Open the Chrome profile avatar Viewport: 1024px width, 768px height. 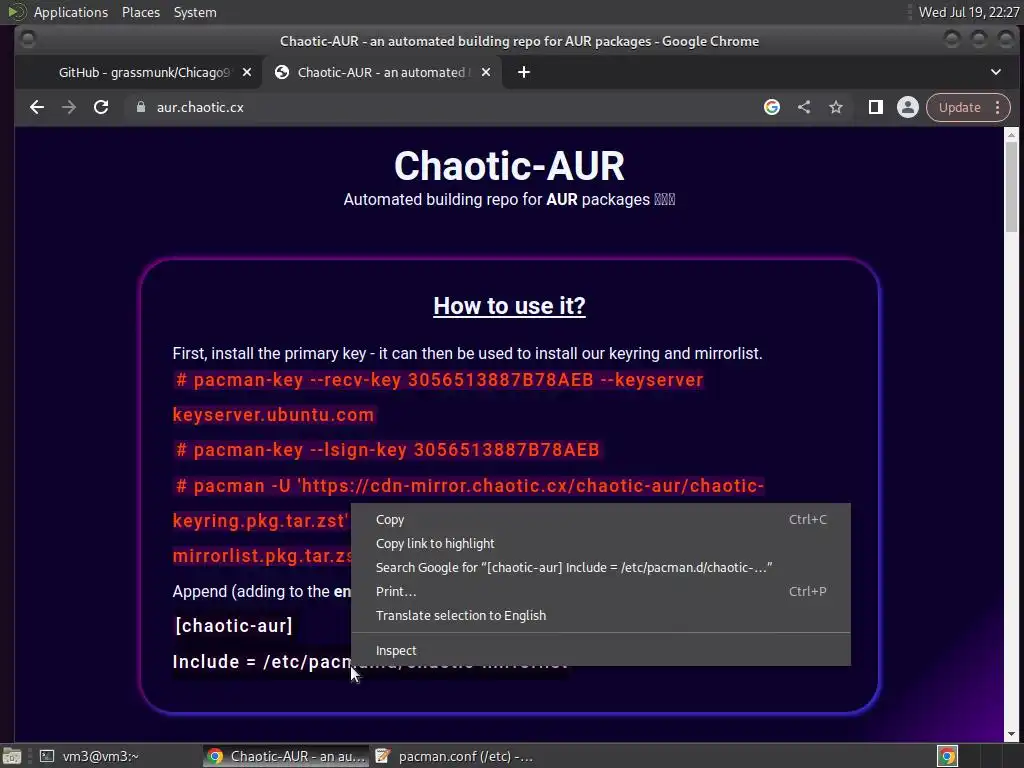click(x=908, y=107)
